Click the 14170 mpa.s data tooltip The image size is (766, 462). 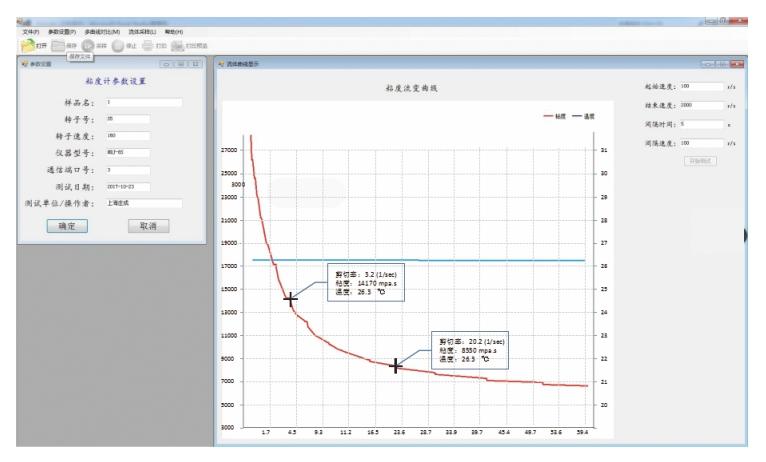click(366, 283)
